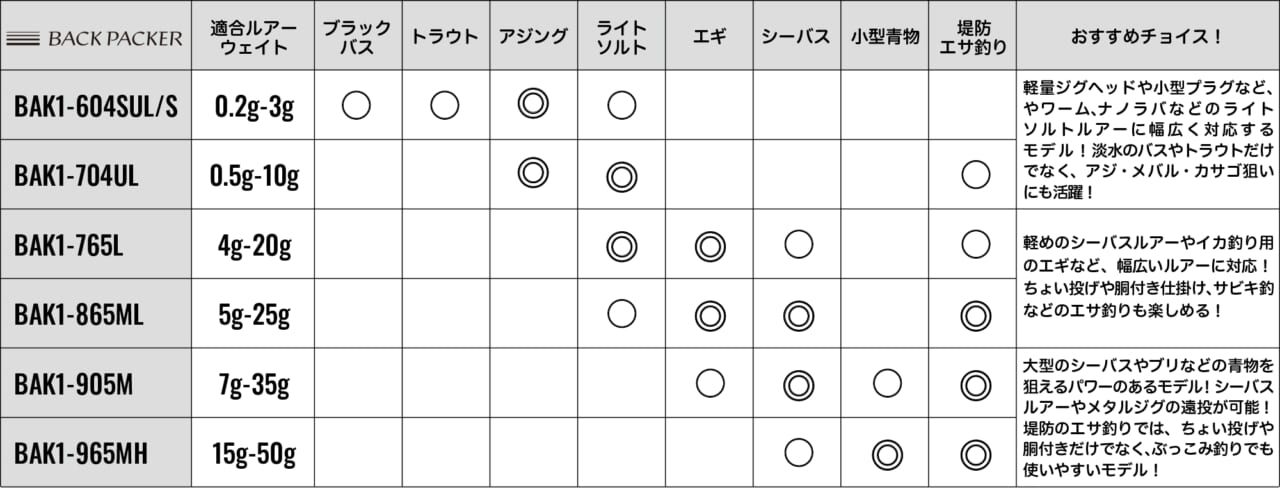
Task: Select the アジング column header
Action: tap(533, 37)
